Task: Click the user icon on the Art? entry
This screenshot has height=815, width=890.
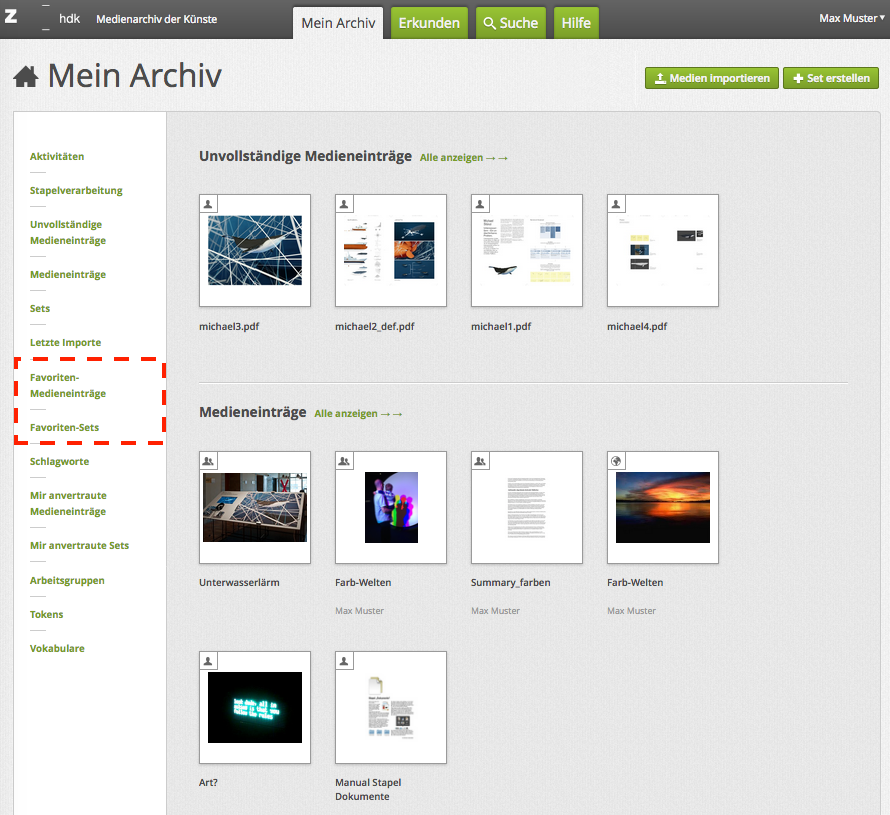Action: click(208, 660)
